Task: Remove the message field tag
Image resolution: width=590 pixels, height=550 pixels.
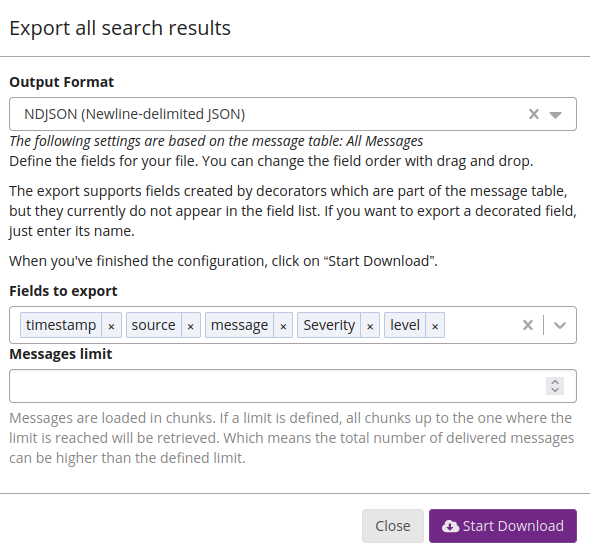Action: pyautogui.click(x=283, y=325)
